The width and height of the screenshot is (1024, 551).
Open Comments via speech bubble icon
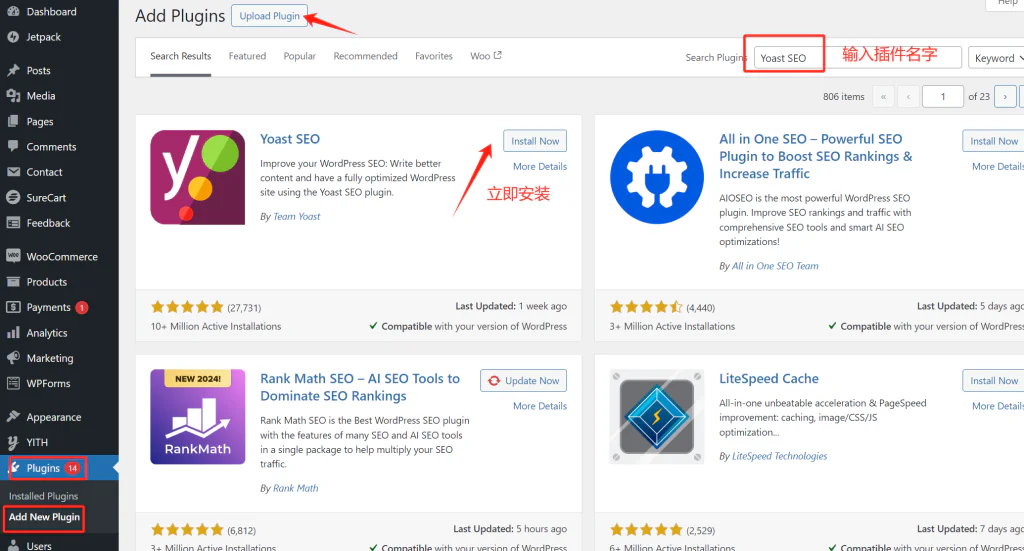tap(13, 147)
